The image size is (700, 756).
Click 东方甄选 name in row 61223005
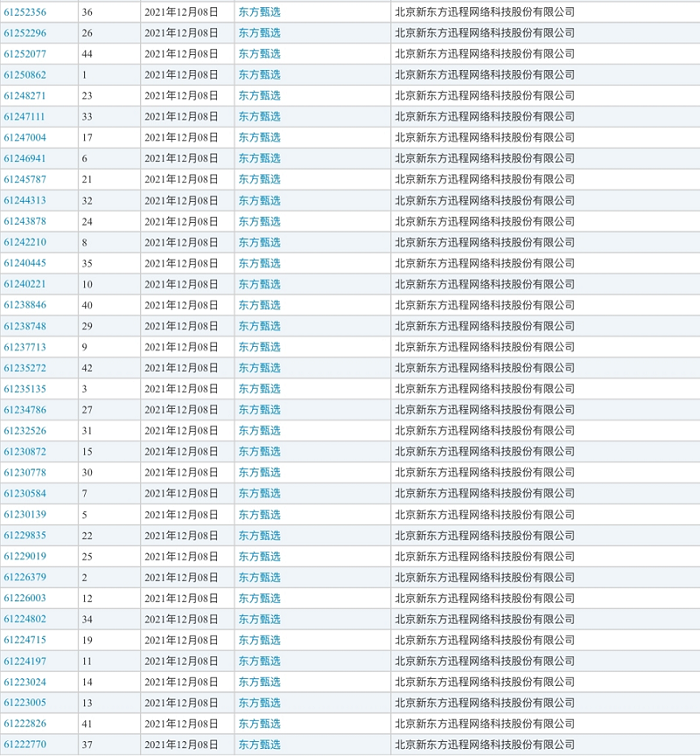click(x=259, y=703)
